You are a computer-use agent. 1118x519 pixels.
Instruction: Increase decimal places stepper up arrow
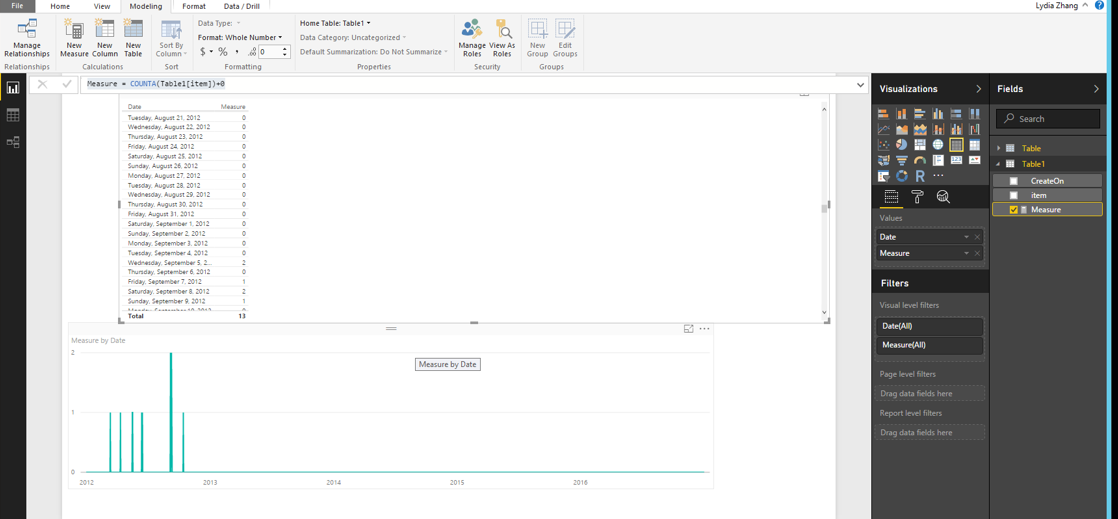coord(285,48)
